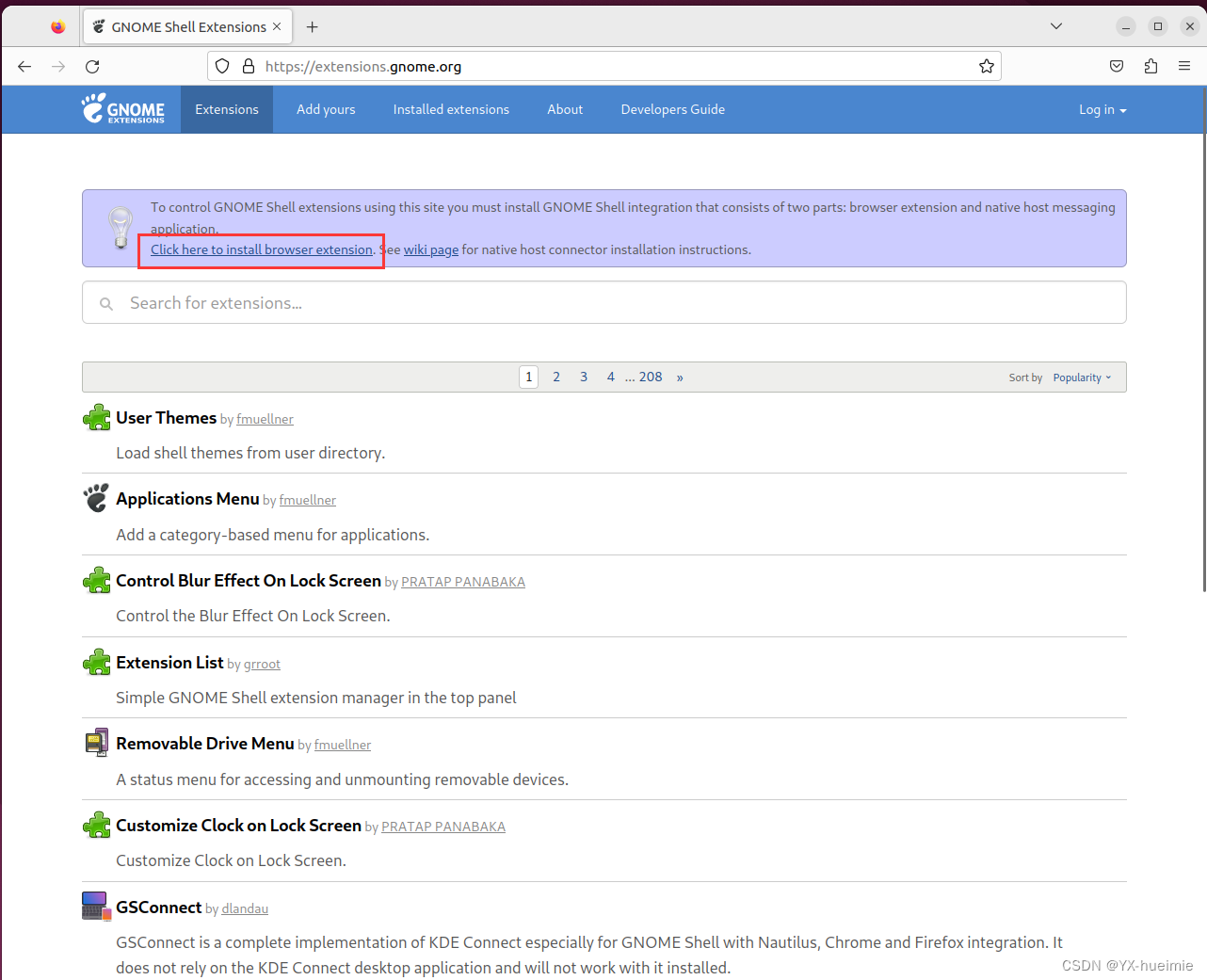Image resolution: width=1207 pixels, height=980 pixels.
Task: Close the GNOME Shell Extensions tab
Action: tap(277, 26)
